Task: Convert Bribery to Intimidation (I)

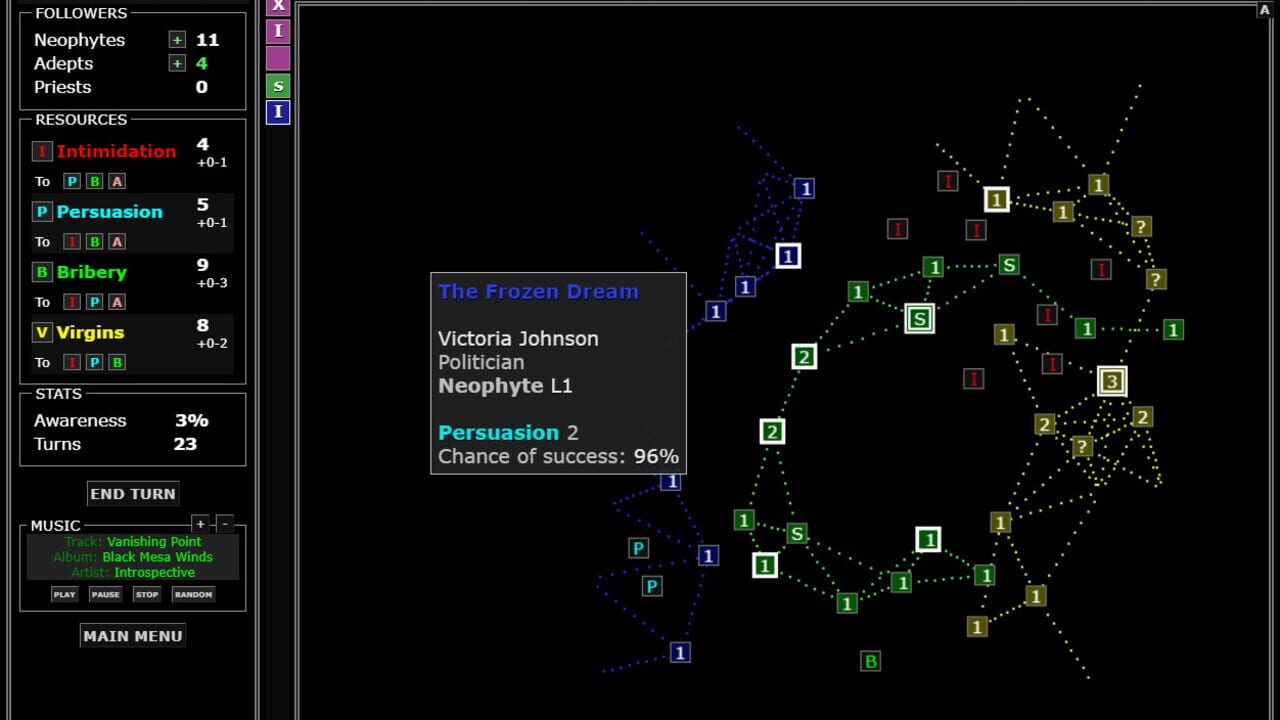Action: point(72,301)
